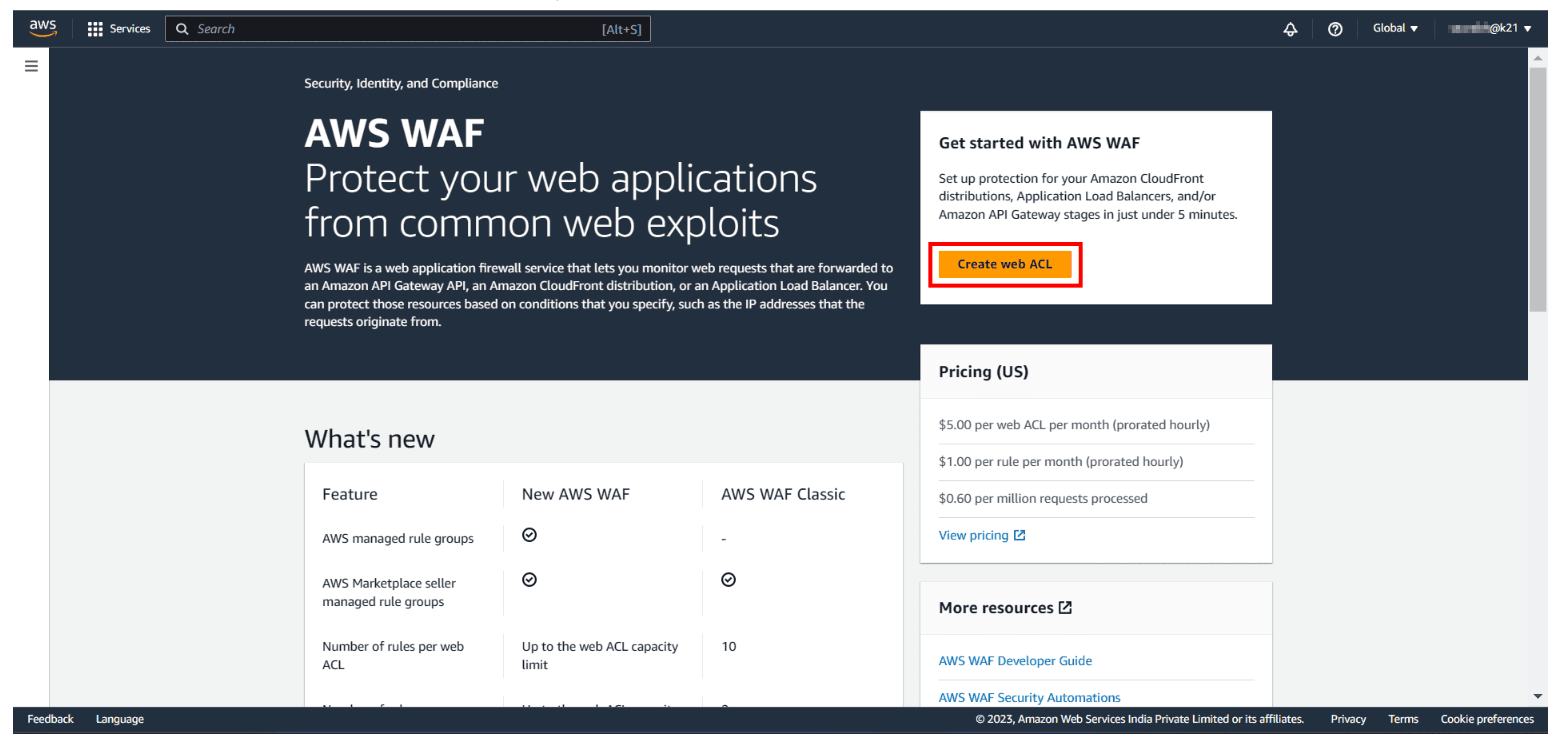
Task: Click the Create web ACL button
Action: [1005, 264]
